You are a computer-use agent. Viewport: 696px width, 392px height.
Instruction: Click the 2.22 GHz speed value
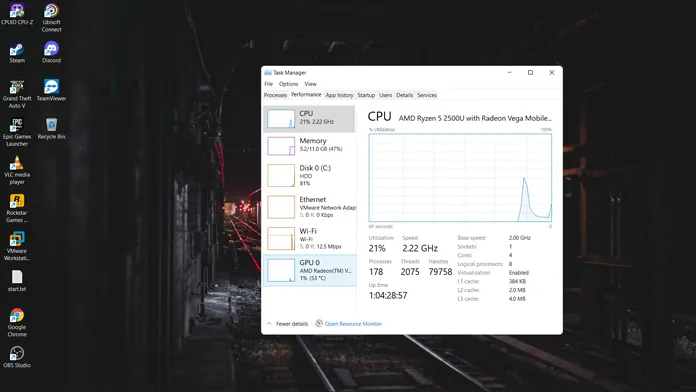pos(420,248)
